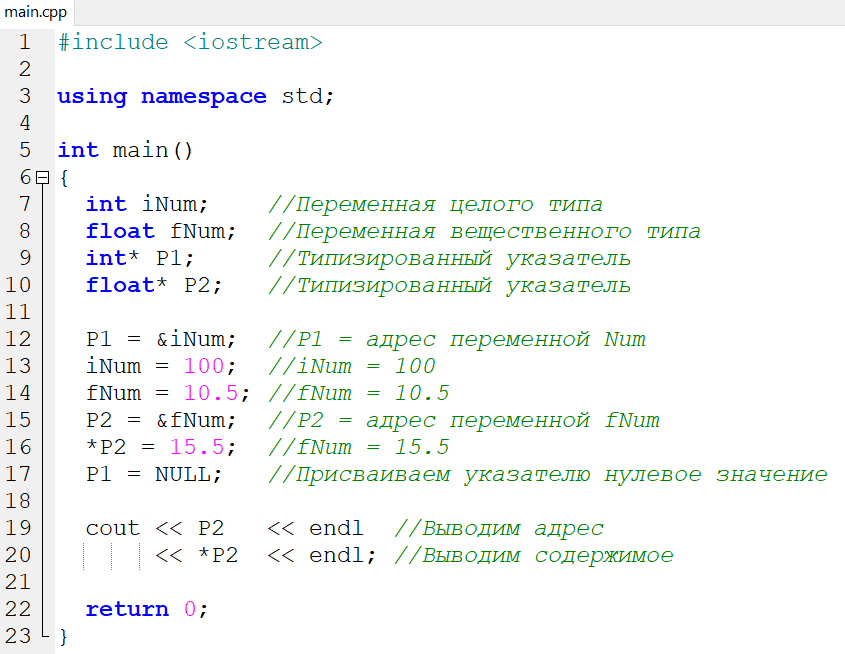Viewport: 845px width, 654px height.
Task: Click 'fNum;' declaration on line 8
Action: click(203, 231)
